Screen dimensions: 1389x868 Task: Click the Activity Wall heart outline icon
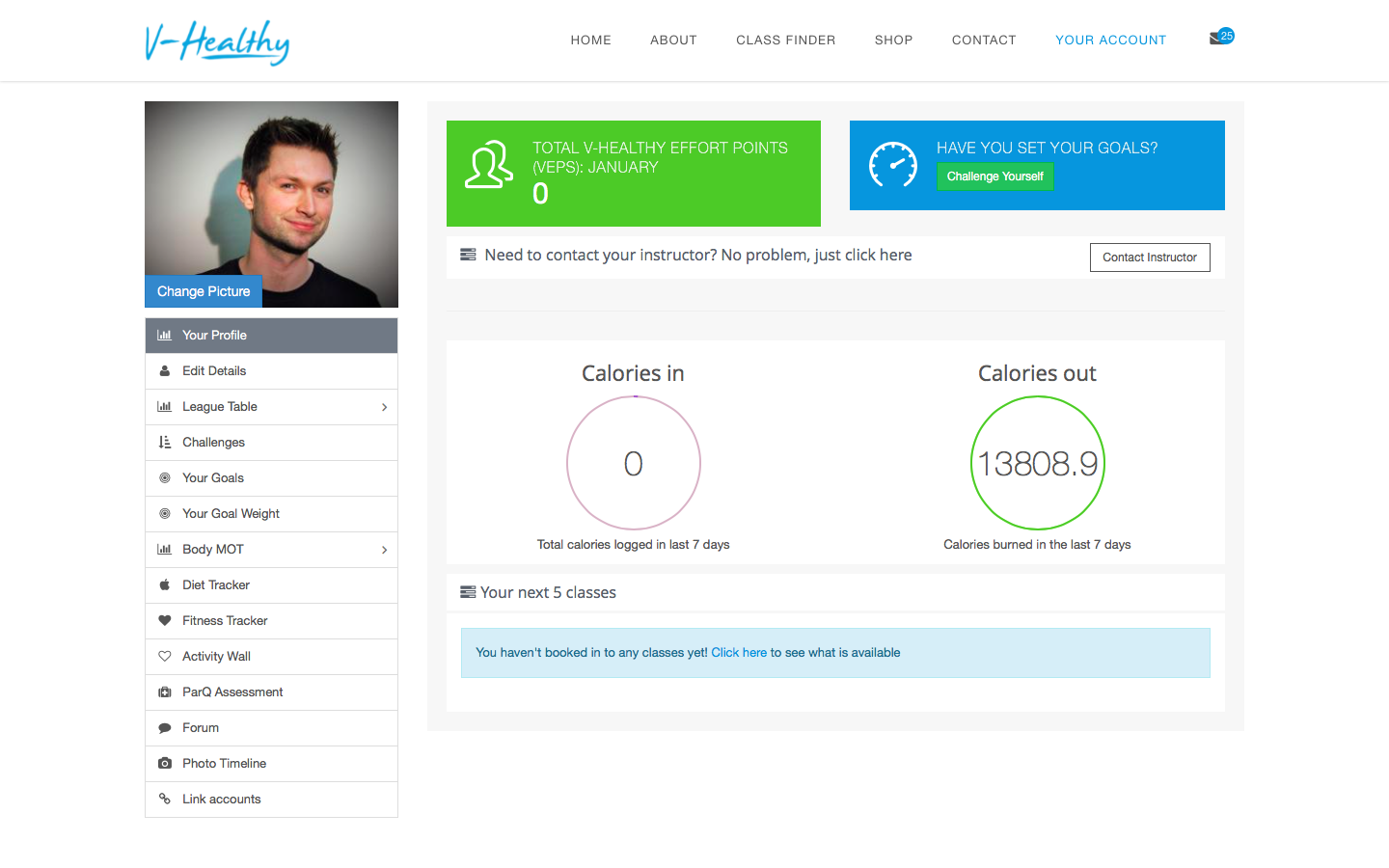point(165,657)
